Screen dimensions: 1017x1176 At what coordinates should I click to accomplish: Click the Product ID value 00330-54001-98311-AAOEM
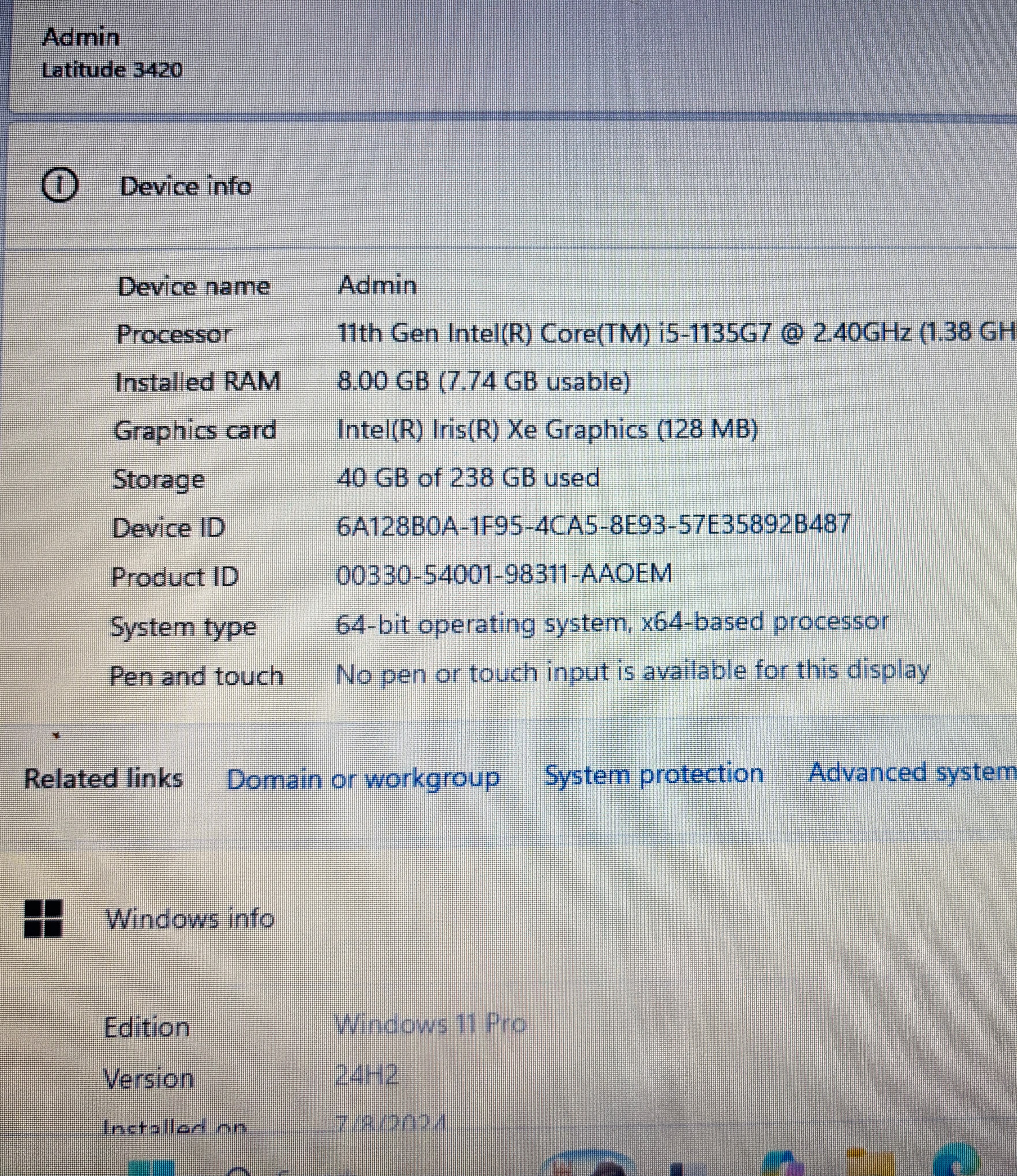pyautogui.click(x=504, y=574)
